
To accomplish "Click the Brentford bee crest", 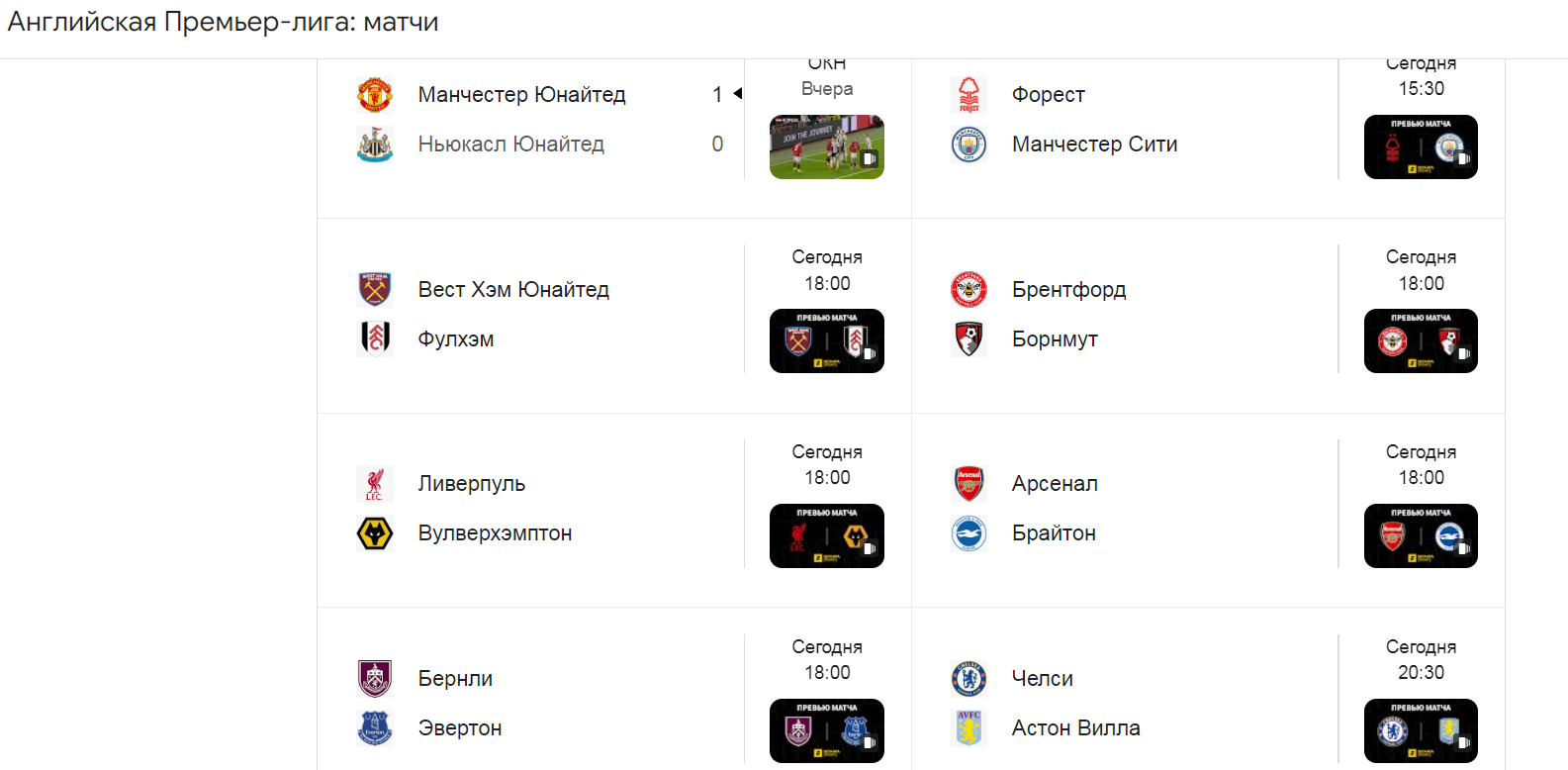I will (968, 289).
